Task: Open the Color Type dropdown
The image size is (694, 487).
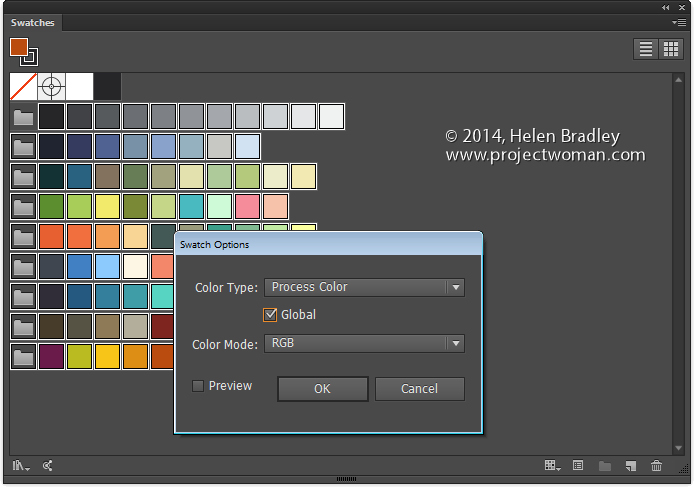Action: click(x=364, y=287)
